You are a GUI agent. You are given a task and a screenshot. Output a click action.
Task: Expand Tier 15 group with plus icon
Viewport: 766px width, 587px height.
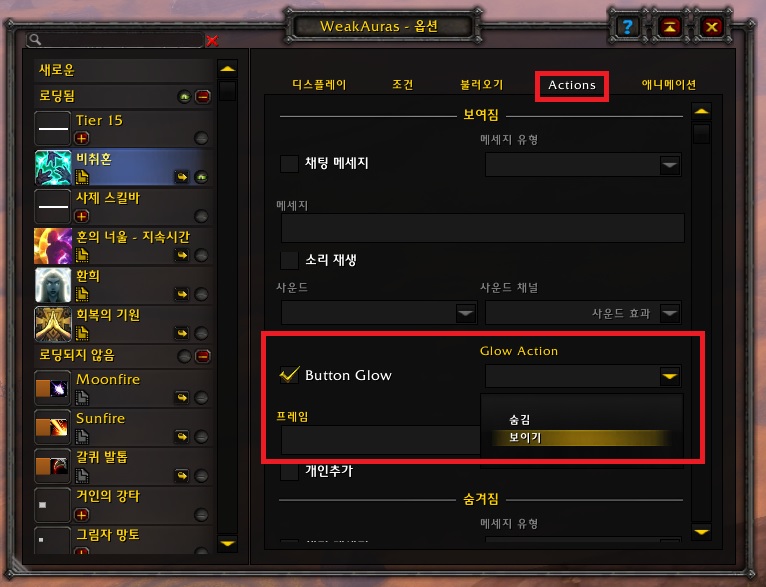tap(82, 138)
